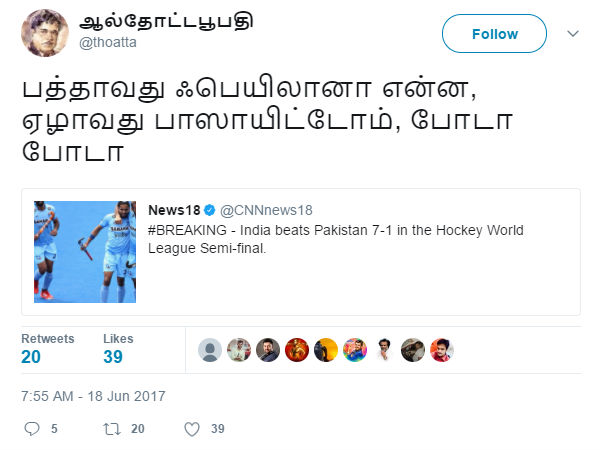The height and width of the screenshot is (450, 600).
Task: Open the quoted tweet's India beats Pakistan text
Action: (x=336, y=239)
